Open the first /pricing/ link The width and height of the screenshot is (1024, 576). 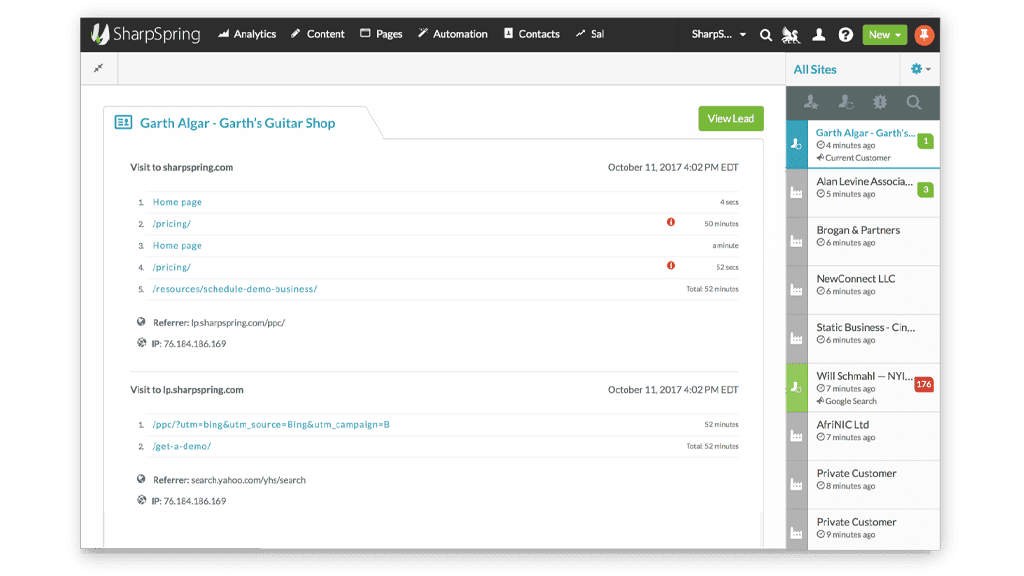pos(172,223)
